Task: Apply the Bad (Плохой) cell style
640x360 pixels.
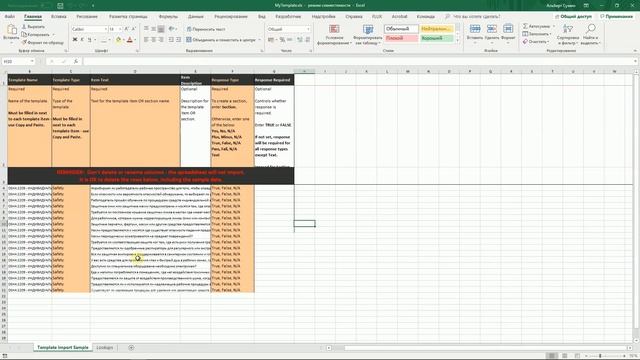Action: 401,38
